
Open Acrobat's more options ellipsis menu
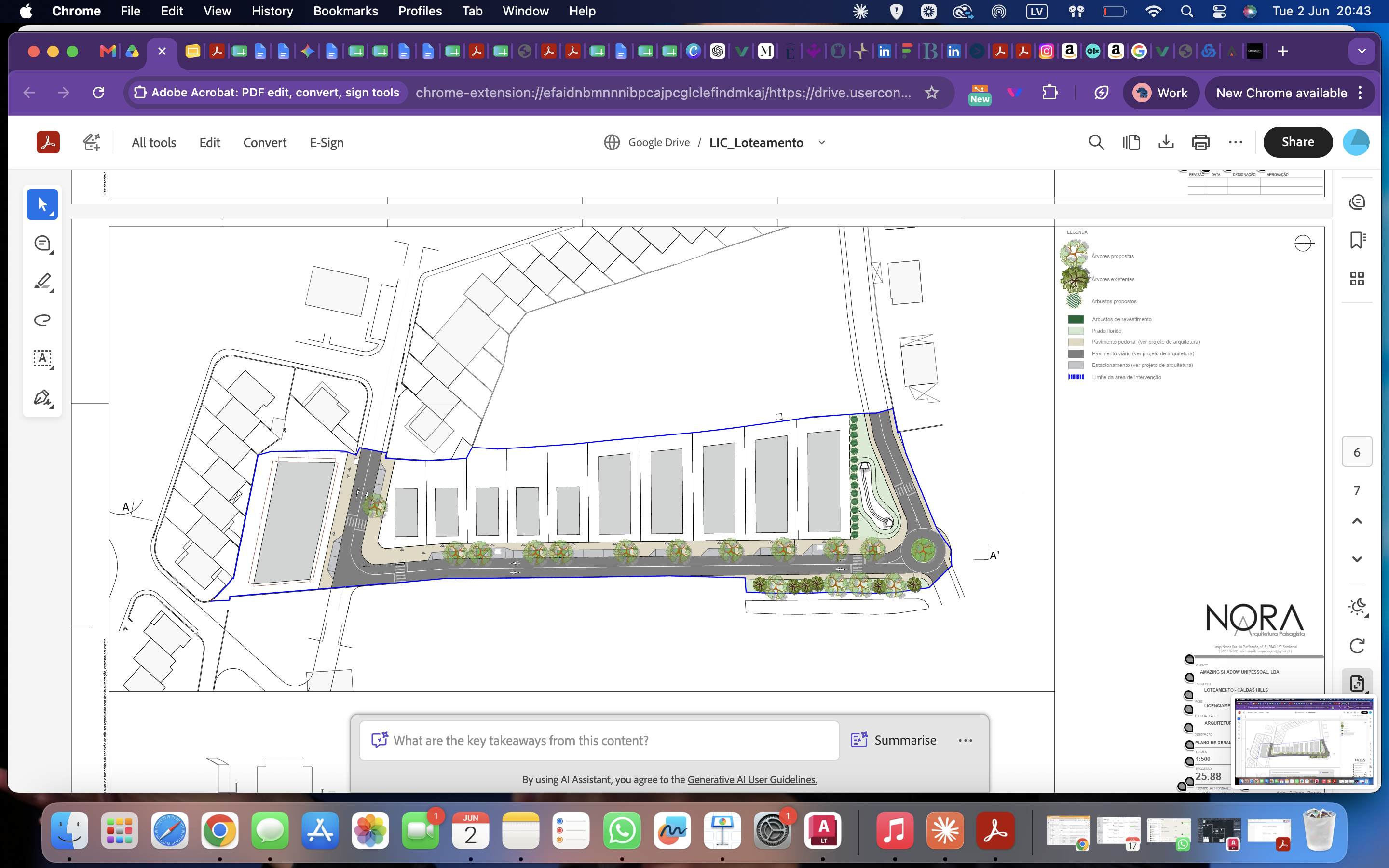click(1235, 142)
